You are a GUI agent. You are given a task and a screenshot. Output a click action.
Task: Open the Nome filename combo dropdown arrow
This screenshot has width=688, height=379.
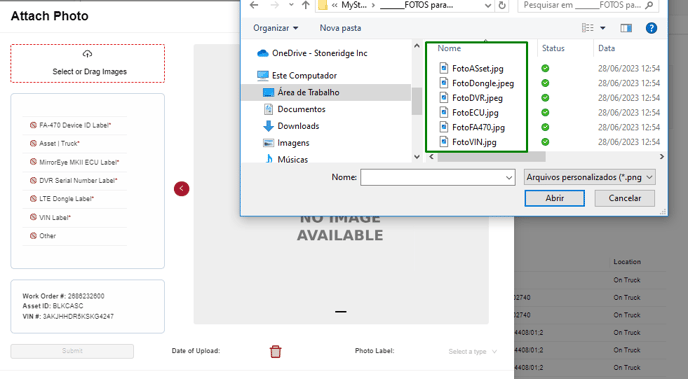(x=509, y=178)
